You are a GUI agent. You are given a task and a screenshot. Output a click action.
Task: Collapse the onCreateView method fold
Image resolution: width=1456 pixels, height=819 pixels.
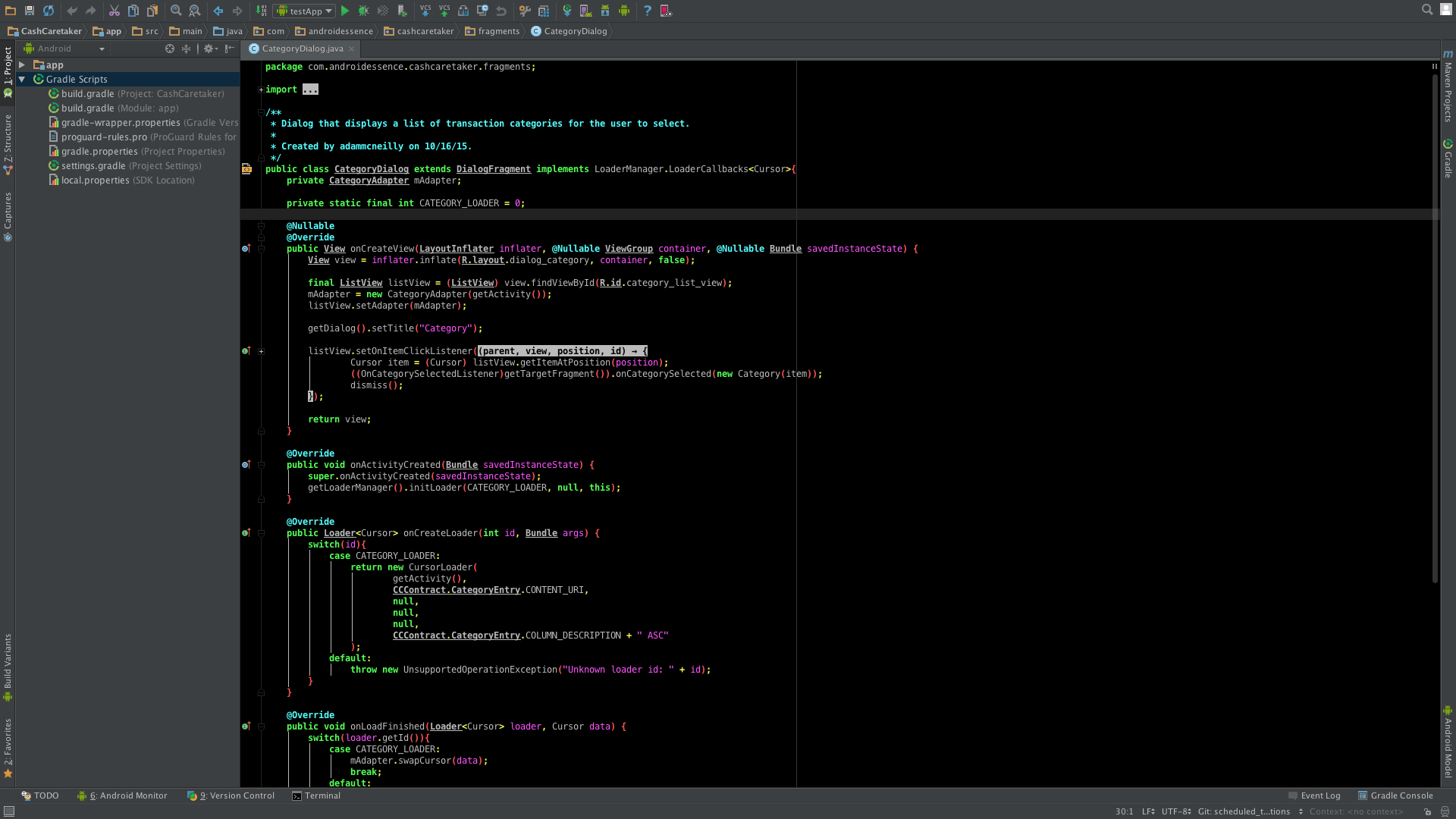point(261,249)
